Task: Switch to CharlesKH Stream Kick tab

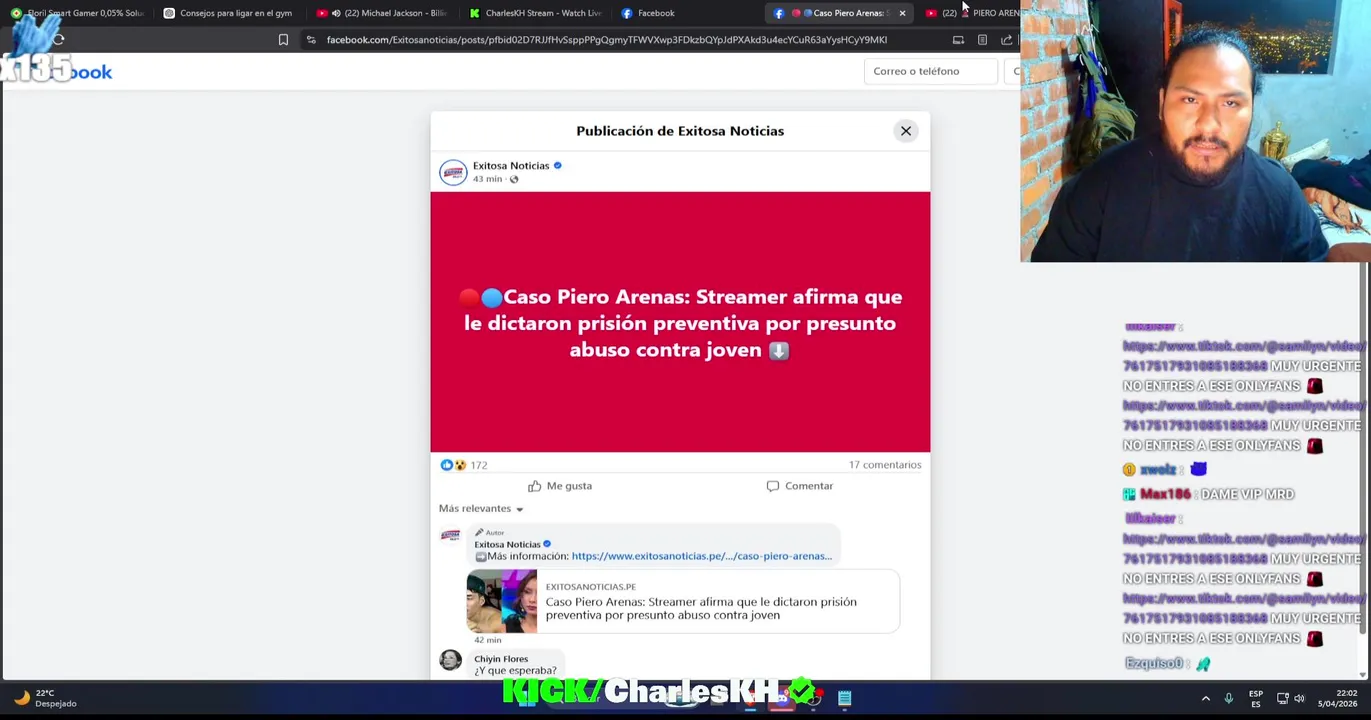Action: pos(535,13)
